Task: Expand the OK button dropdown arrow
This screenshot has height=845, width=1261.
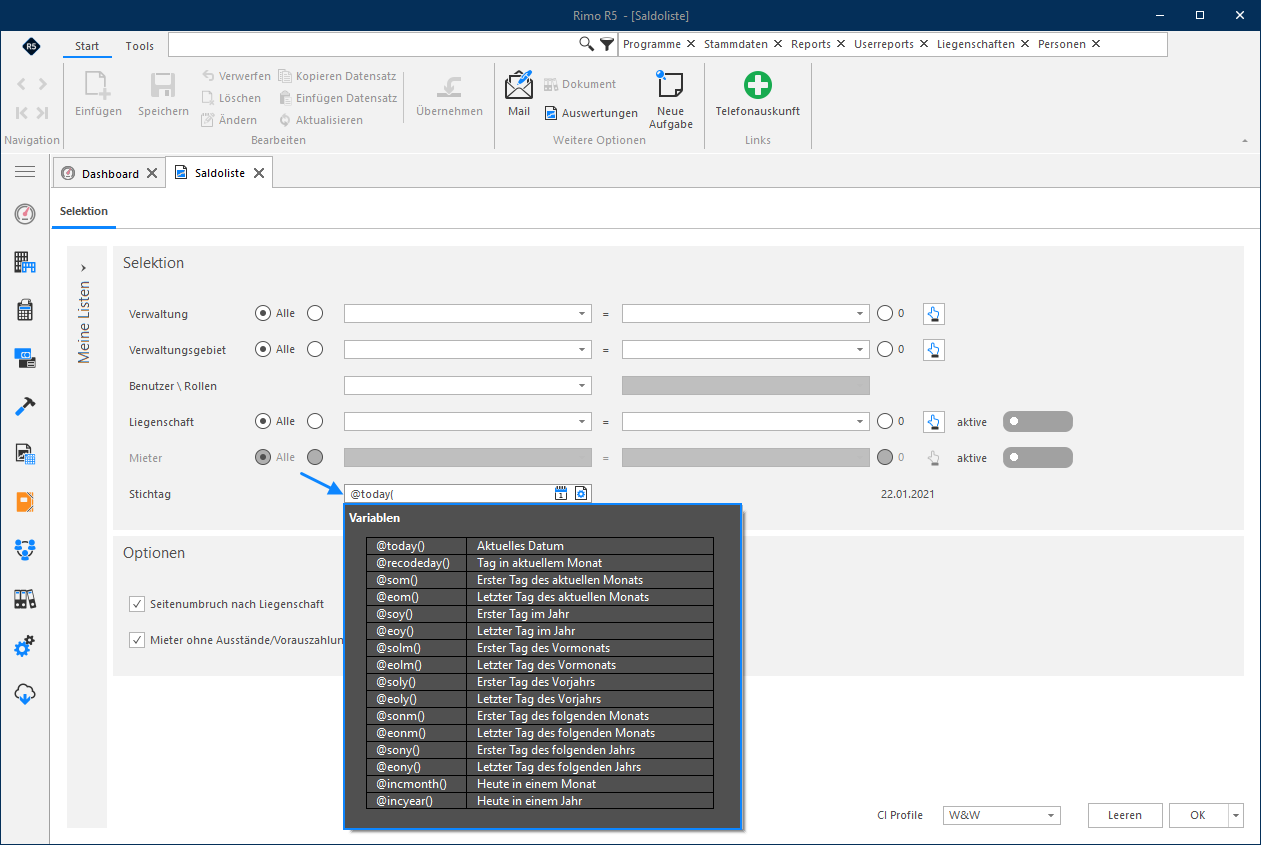Action: (1237, 815)
